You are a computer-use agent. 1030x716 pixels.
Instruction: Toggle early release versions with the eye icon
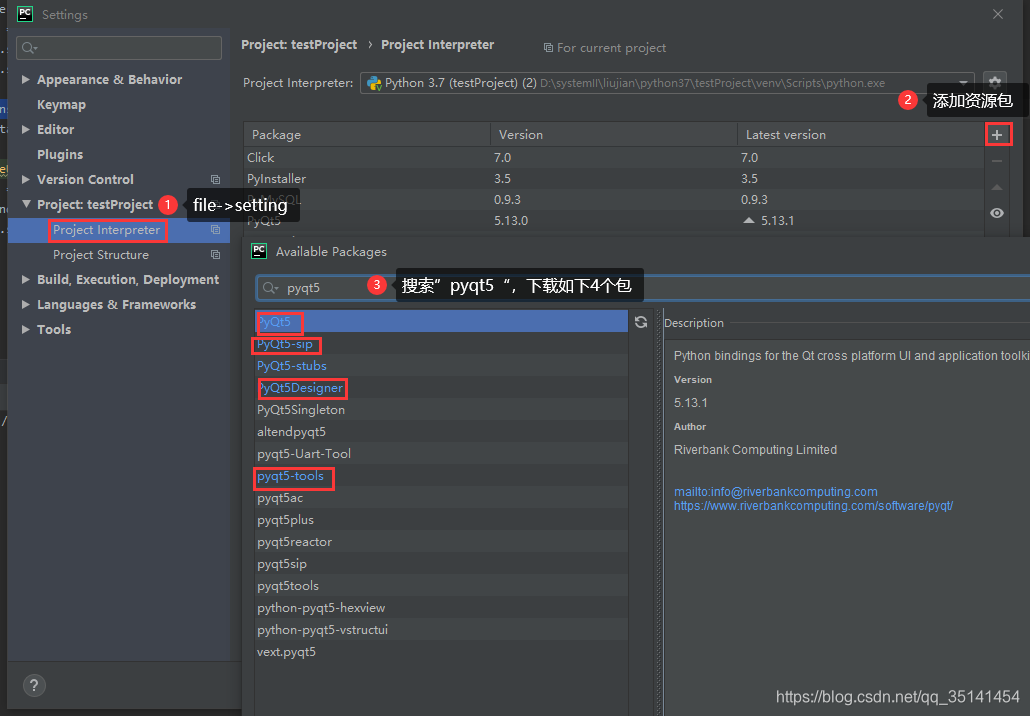point(996,213)
